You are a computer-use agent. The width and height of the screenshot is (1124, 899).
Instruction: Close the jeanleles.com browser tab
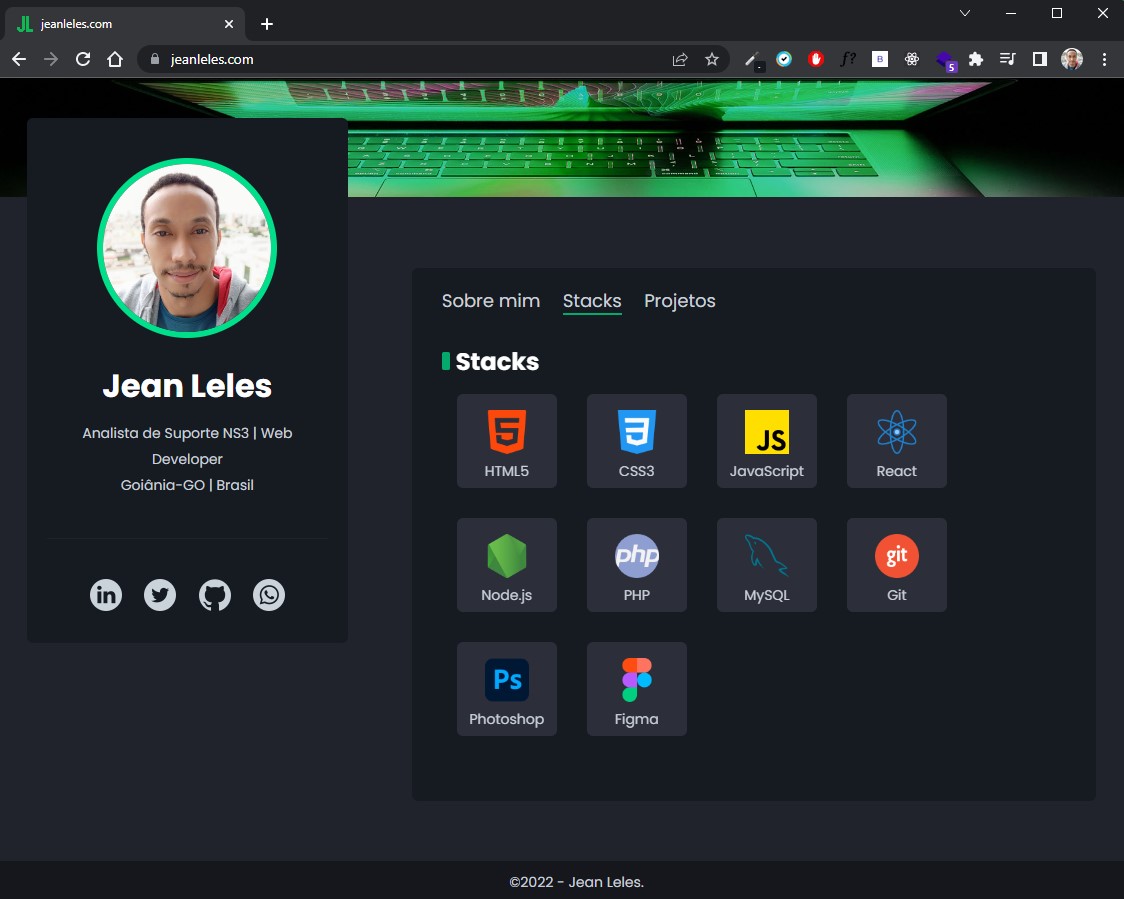click(229, 24)
